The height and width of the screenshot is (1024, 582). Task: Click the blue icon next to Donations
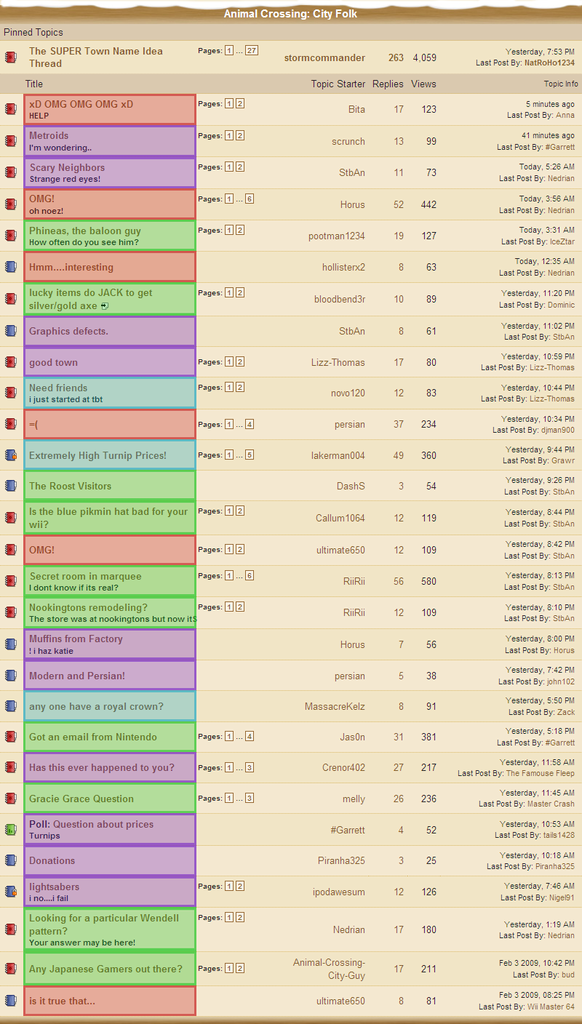[x=10, y=861]
